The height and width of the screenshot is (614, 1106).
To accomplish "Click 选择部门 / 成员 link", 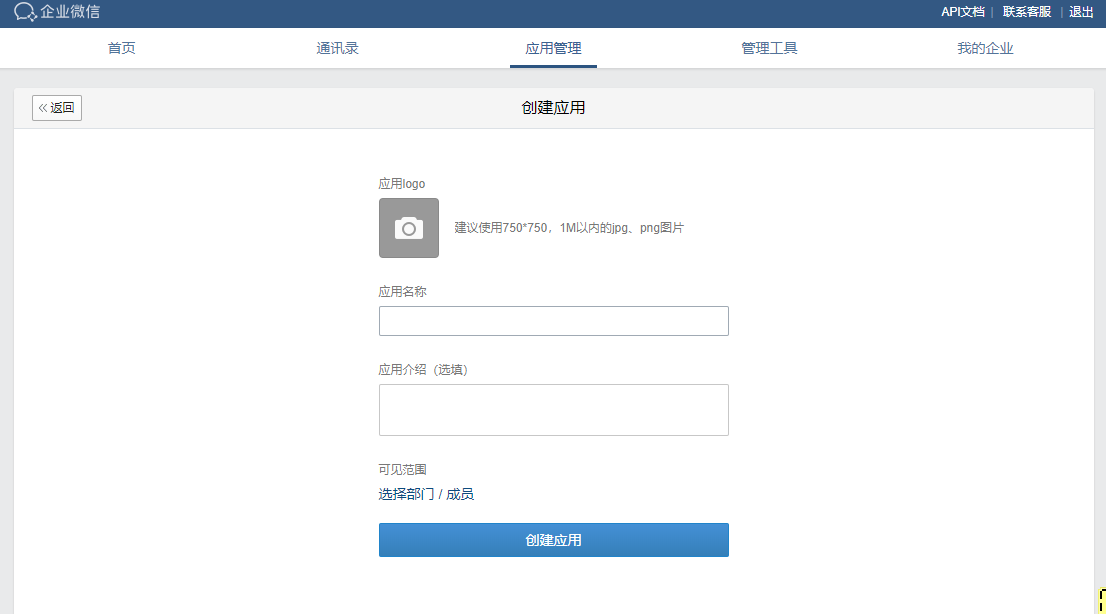I will coord(426,494).
